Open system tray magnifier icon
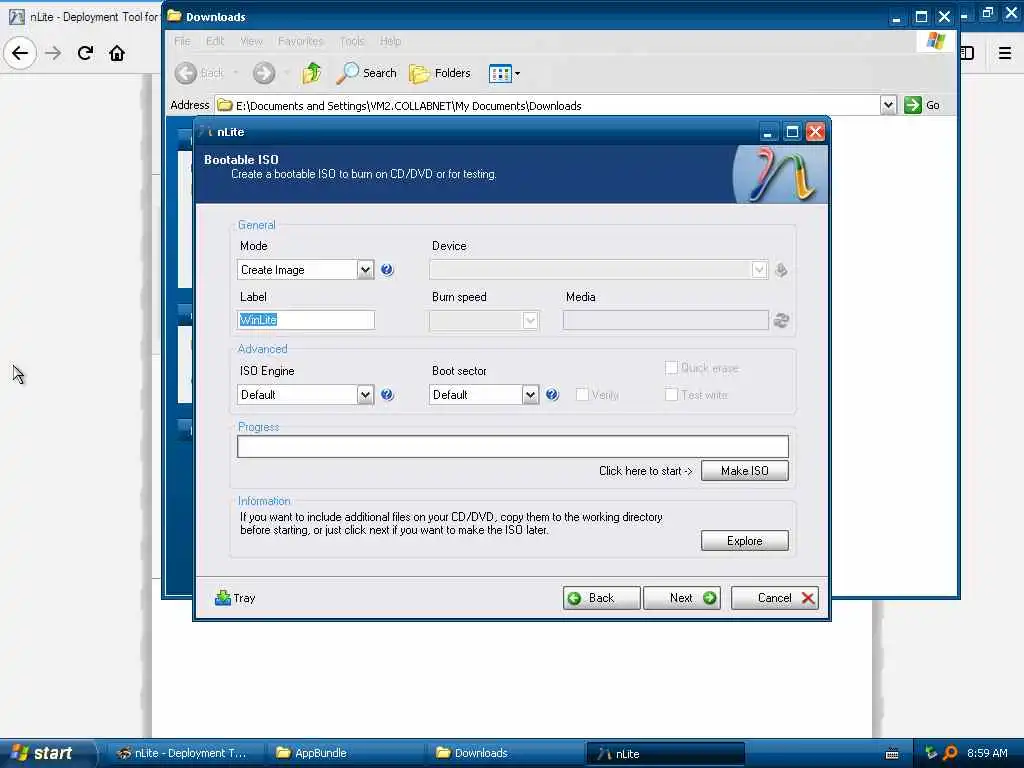The width and height of the screenshot is (1024, 768). point(950,753)
